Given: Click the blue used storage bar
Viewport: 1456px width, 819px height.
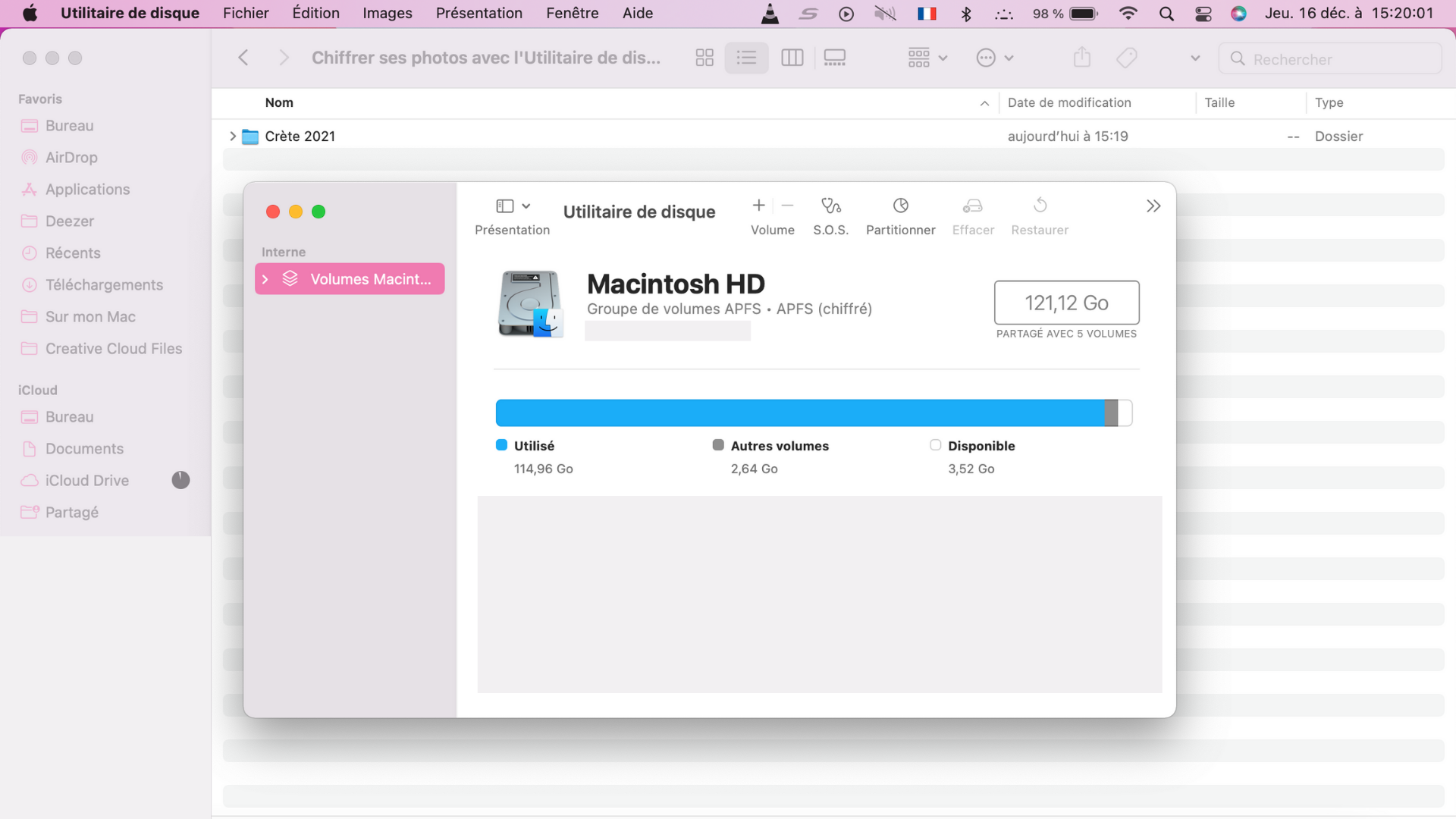Looking at the screenshot, I should pos(799,413).
